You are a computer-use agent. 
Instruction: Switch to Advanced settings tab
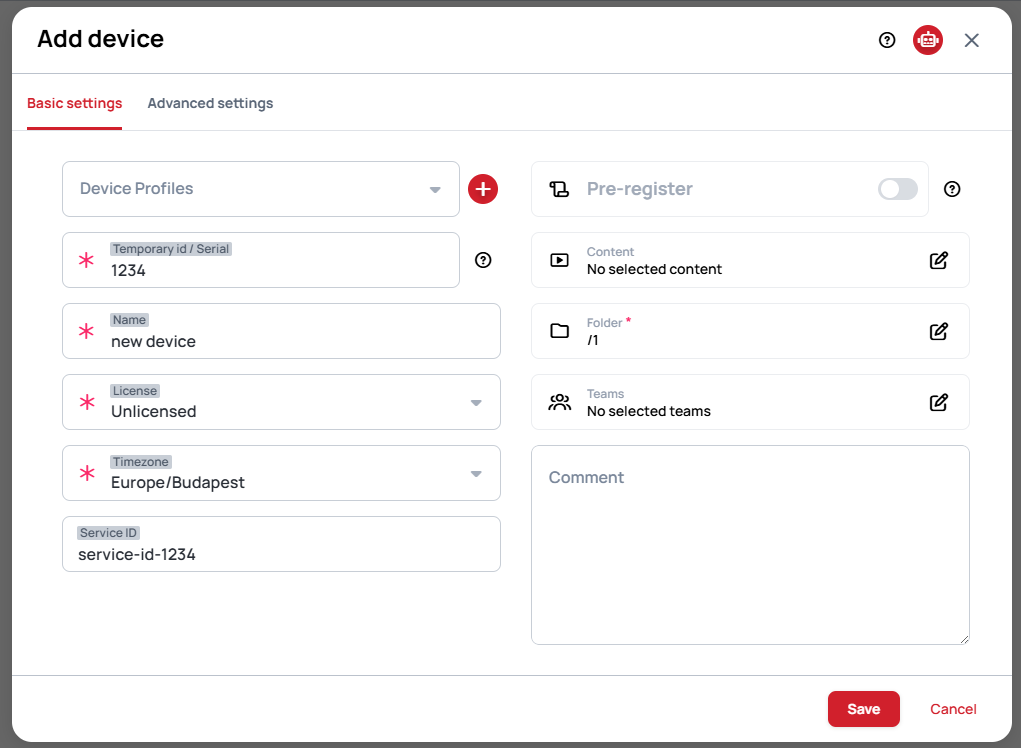click(x=210, y=104)
